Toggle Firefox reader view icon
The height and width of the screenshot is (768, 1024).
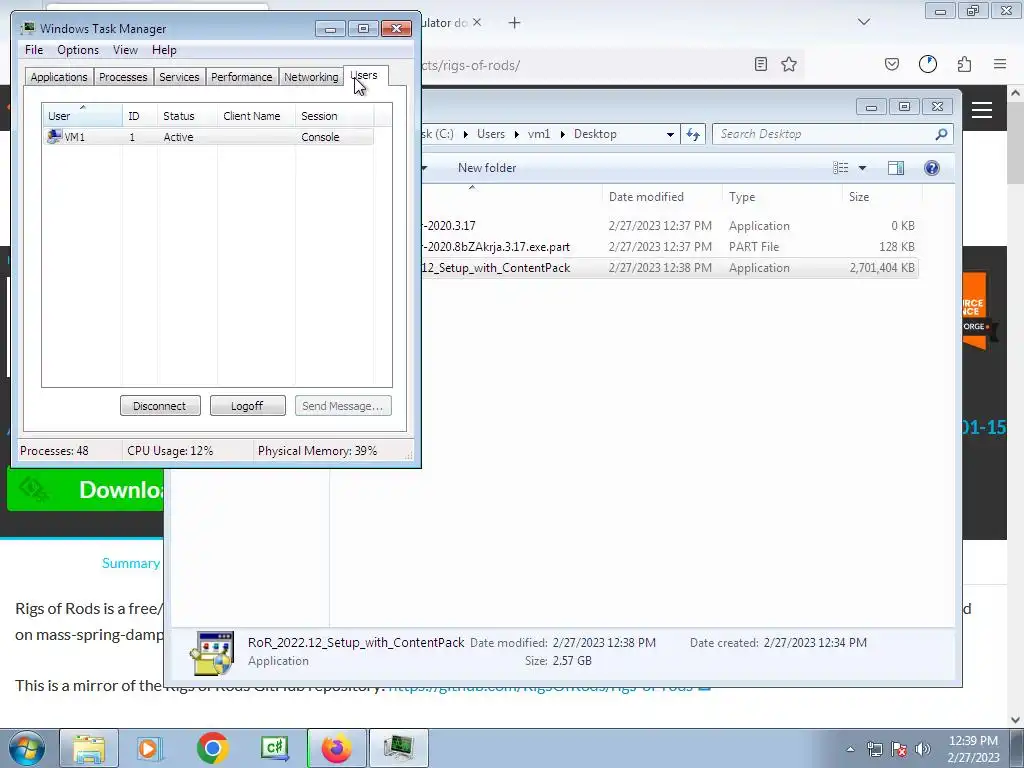click(760, 64)
